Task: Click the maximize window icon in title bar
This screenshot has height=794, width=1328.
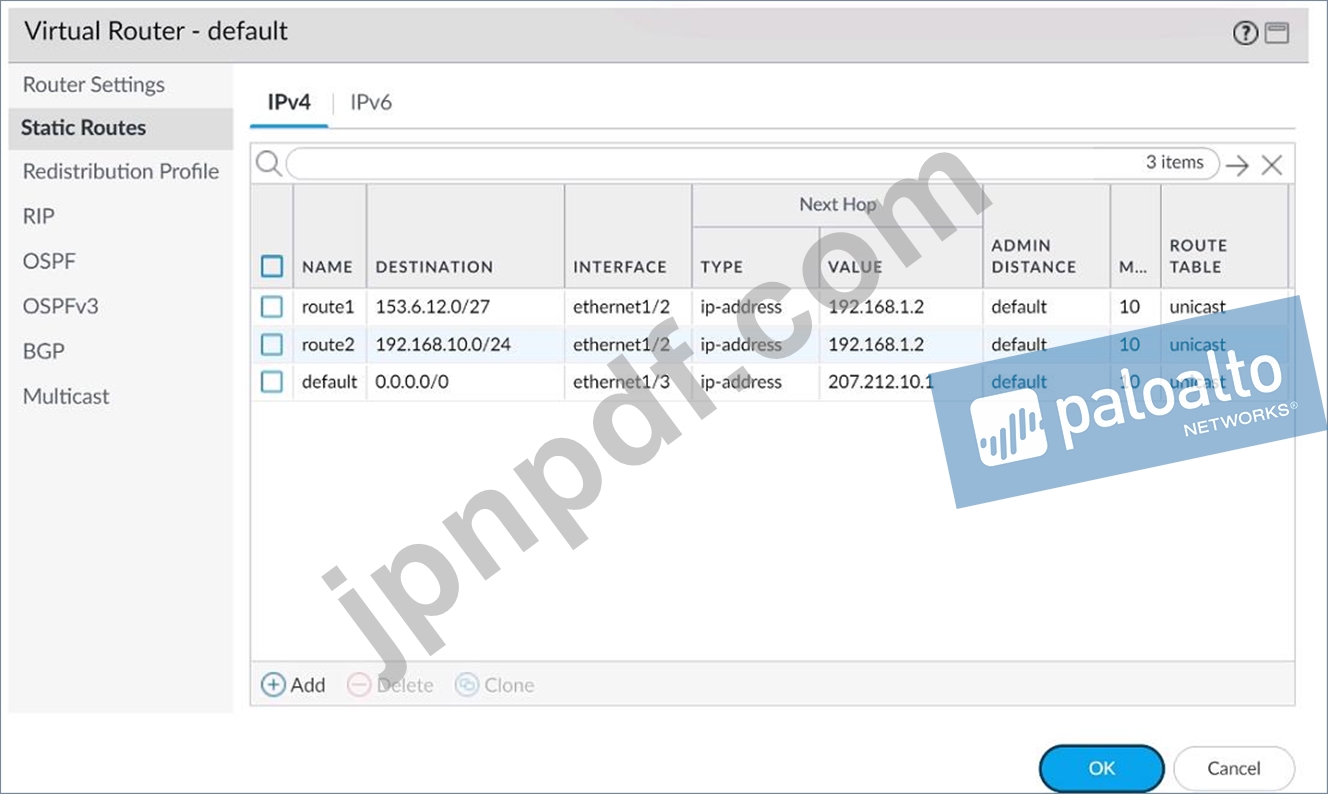Action: (1277, 34)
